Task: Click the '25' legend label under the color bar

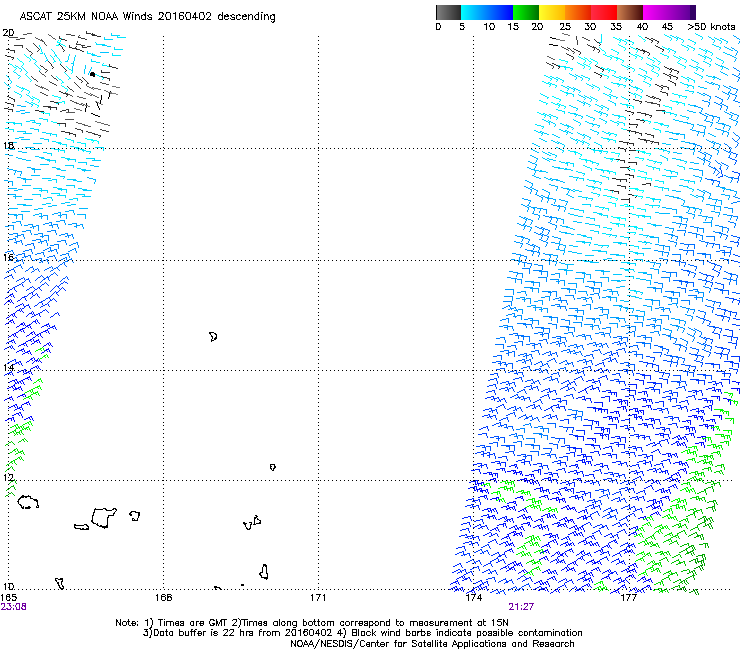Action: 565,27
